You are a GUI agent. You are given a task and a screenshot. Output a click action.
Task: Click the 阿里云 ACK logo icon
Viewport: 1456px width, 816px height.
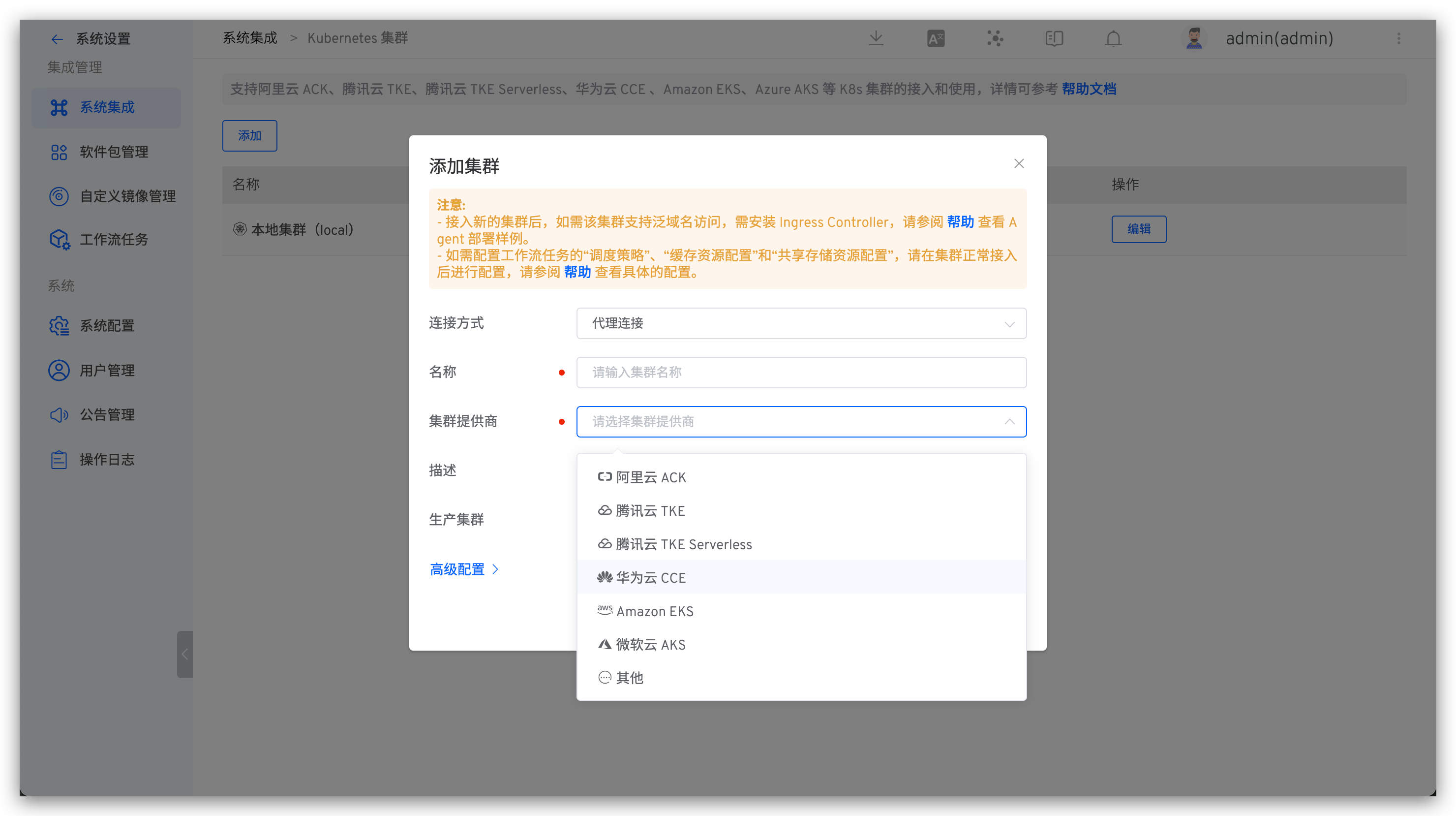[x=605, y=477]
